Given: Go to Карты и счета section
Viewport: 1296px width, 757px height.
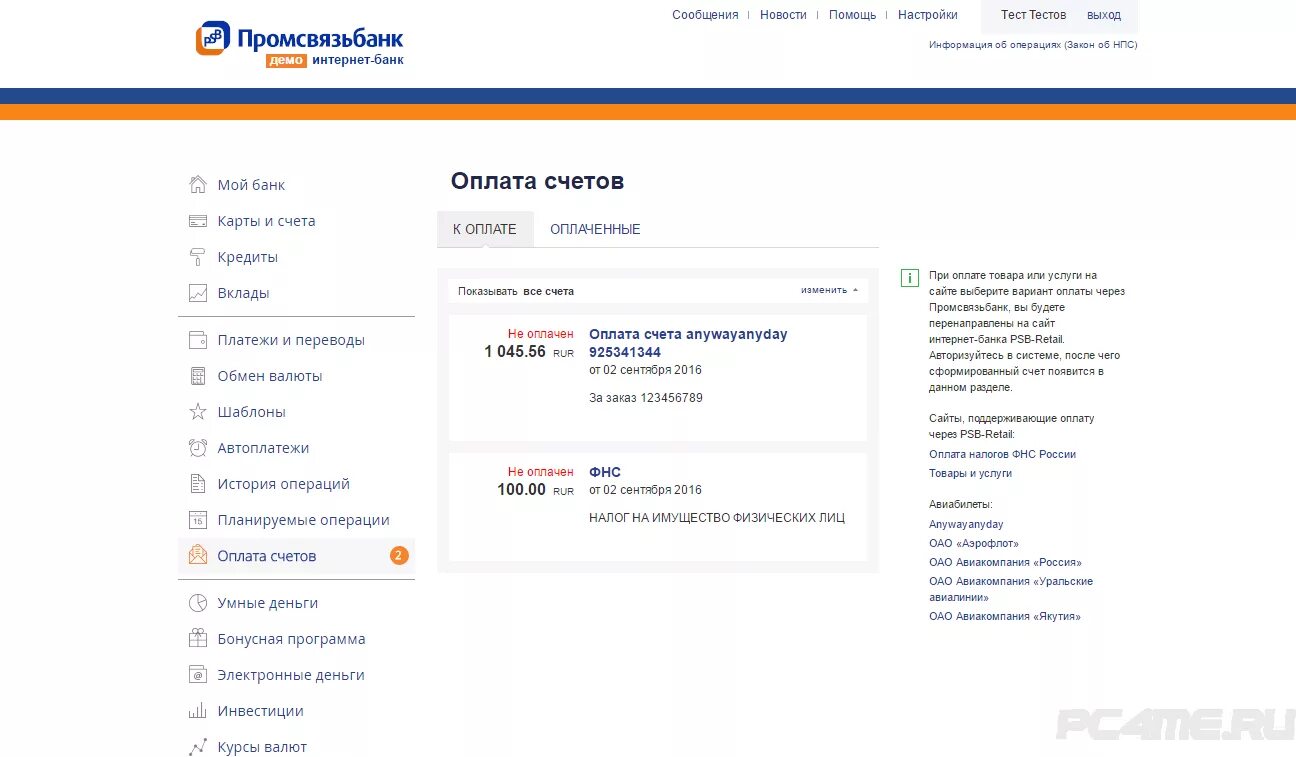Looking at the screenshot, I should coord(266,221).
